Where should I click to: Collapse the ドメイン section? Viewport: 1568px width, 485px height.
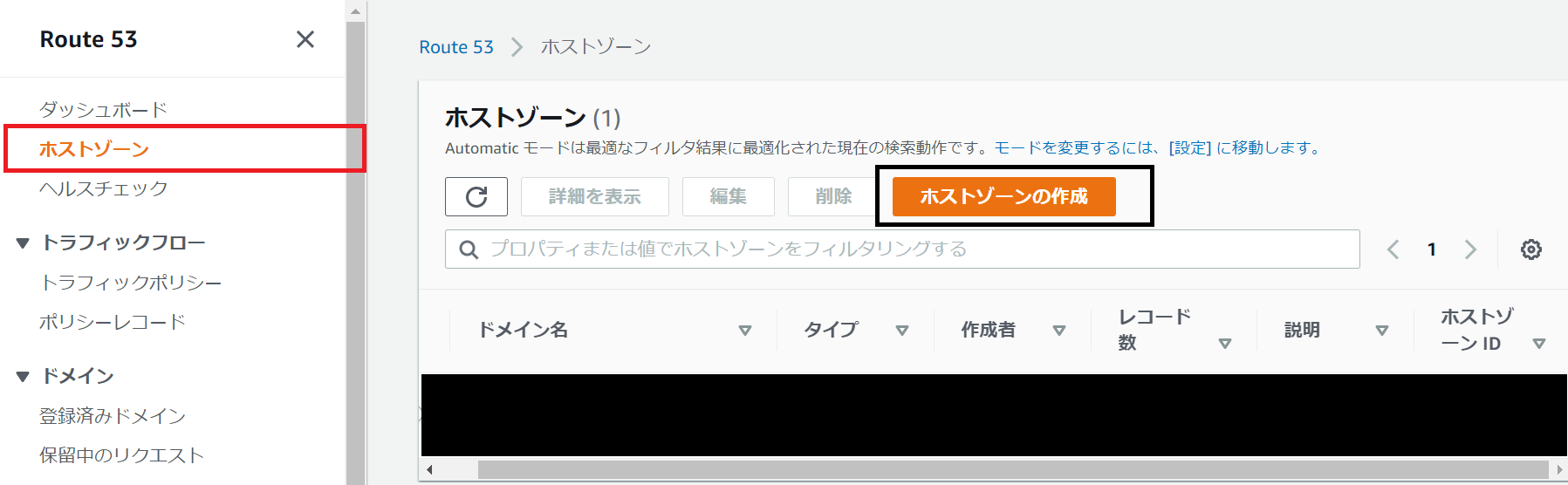coord(23,377)
